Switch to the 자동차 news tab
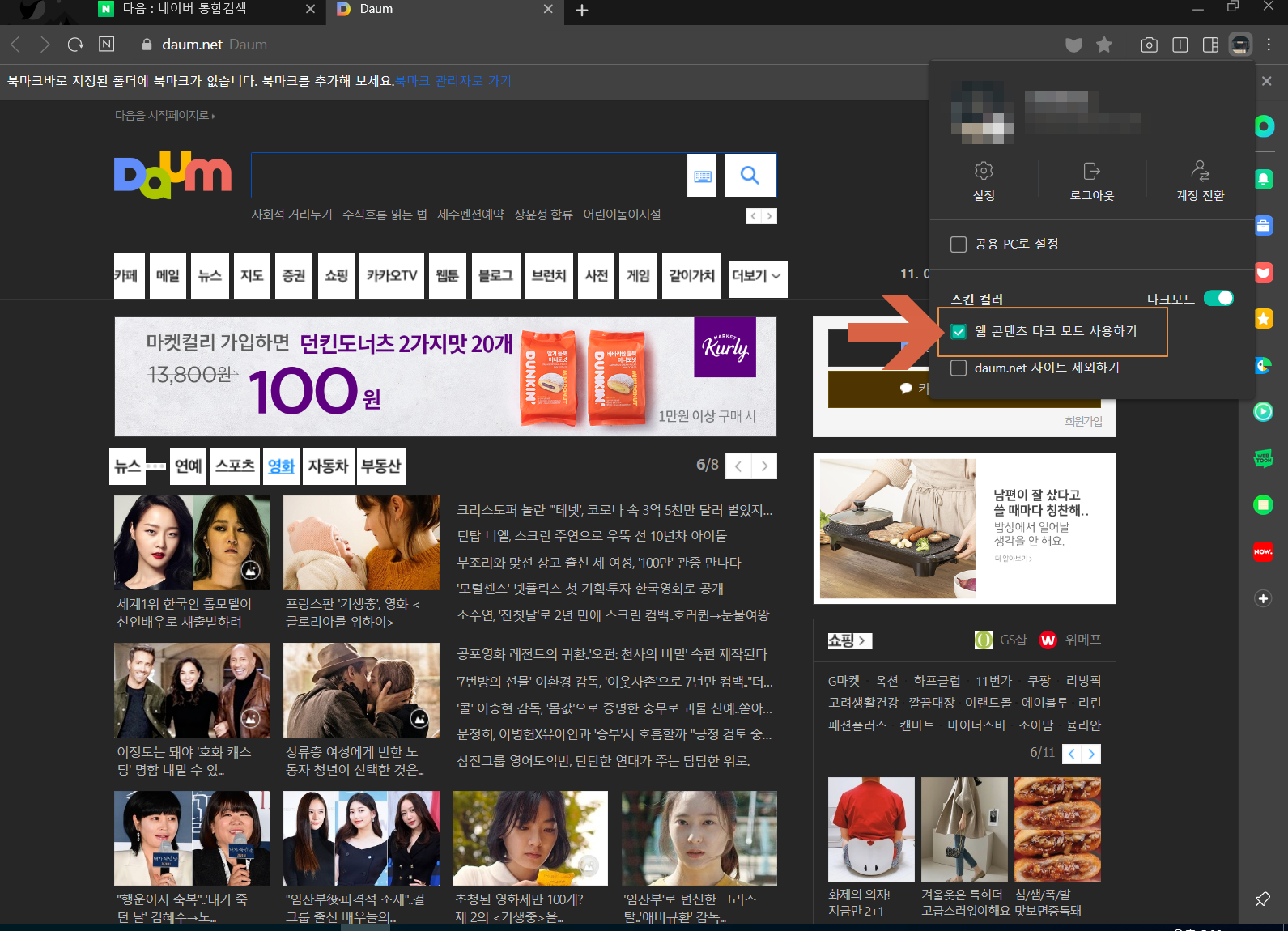Screen dimensions: 1288x931 328,467
